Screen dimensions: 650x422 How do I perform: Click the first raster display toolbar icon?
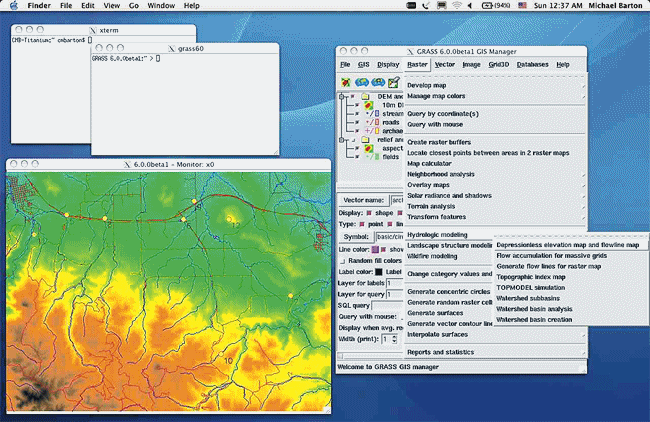click(x=345, y=82)
